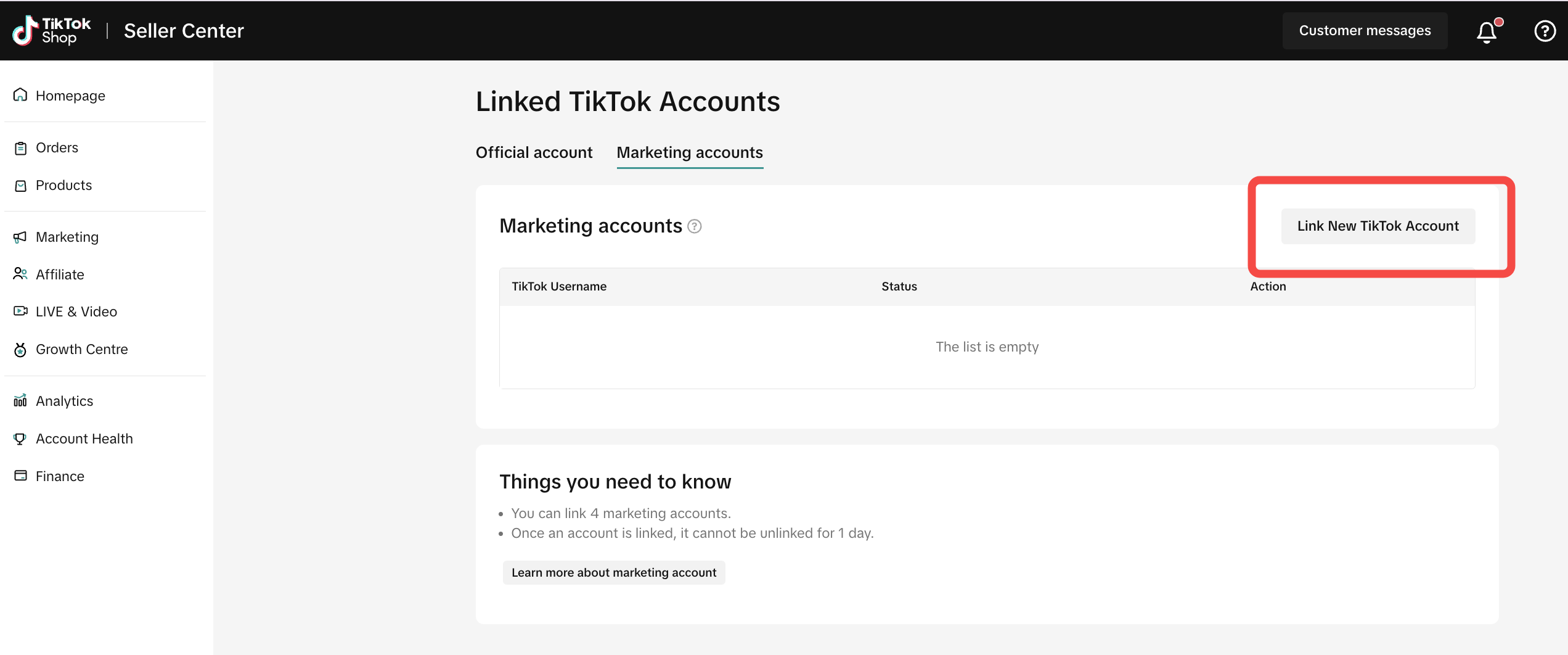Open the help question mark icon
The image size is (1568, 655).
click(x=1545, y=31)
